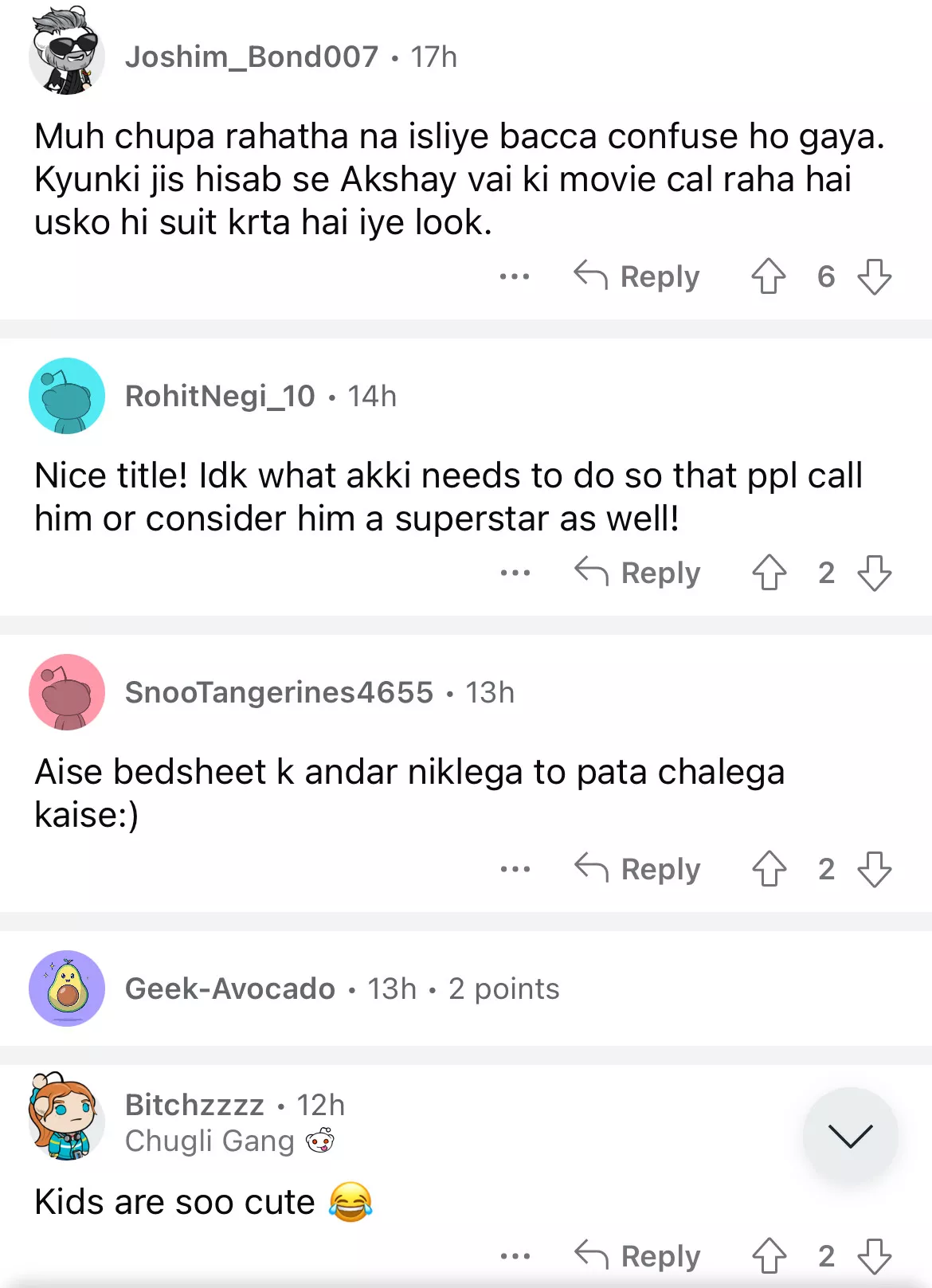Upvote RohitNegi_10's comment
932x1288 pixels.
coord(769,573)
